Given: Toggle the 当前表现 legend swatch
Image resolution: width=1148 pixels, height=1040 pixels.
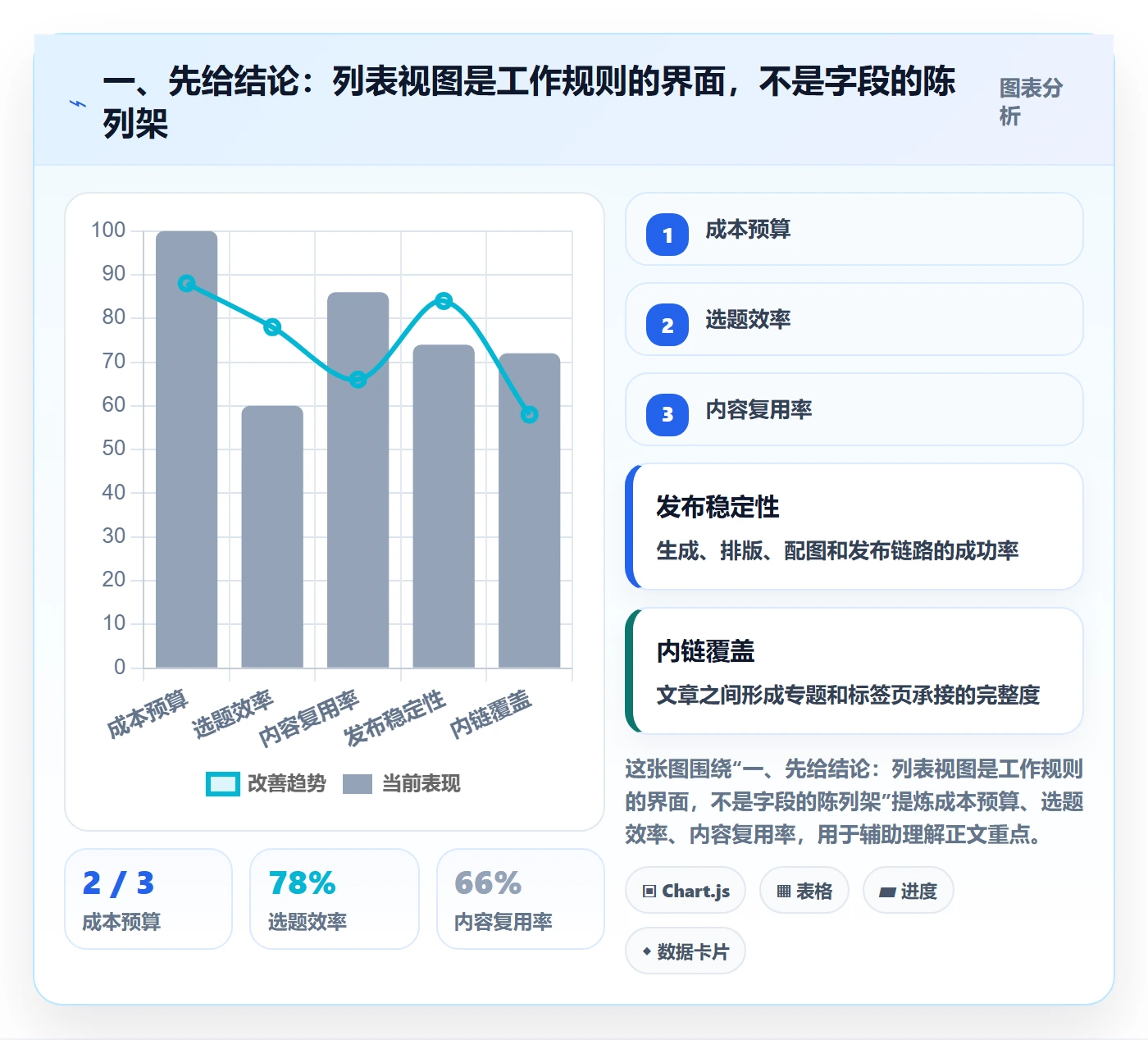Looking at the screenshot, I should point(358,784).
